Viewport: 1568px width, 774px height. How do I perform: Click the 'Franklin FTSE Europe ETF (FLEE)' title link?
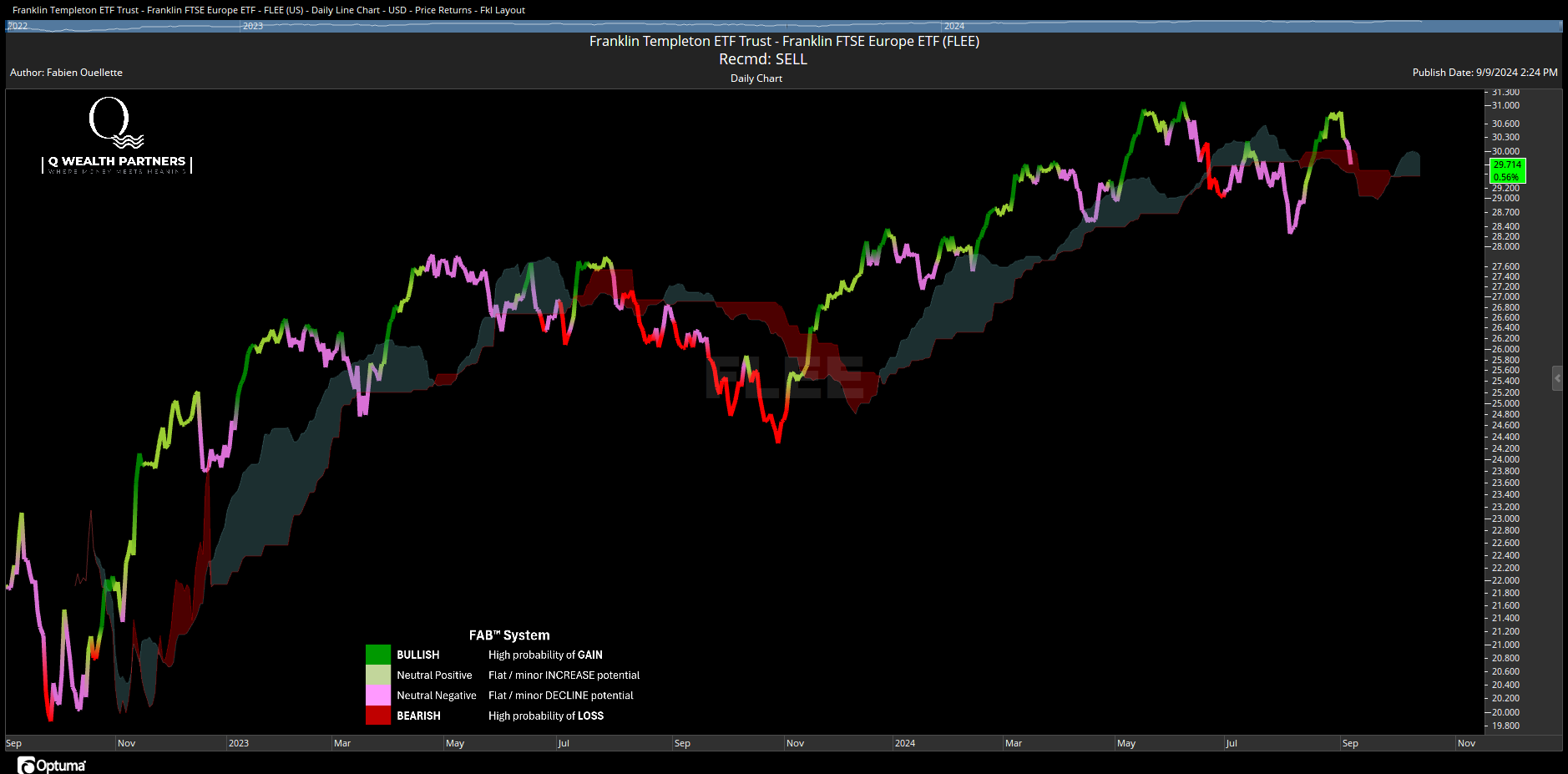[784, 40]
